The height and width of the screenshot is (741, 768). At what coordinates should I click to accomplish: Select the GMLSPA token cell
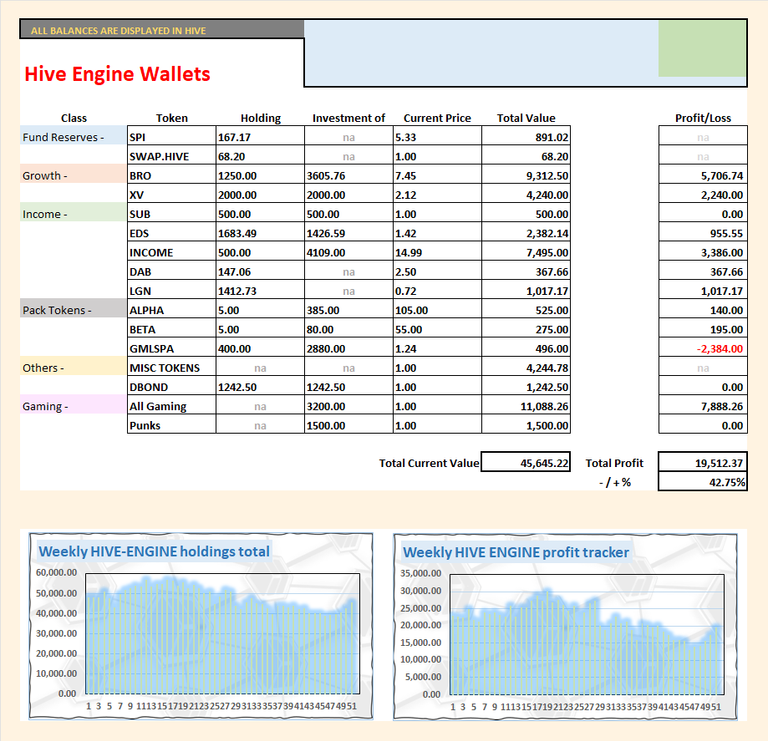point(171,349)
